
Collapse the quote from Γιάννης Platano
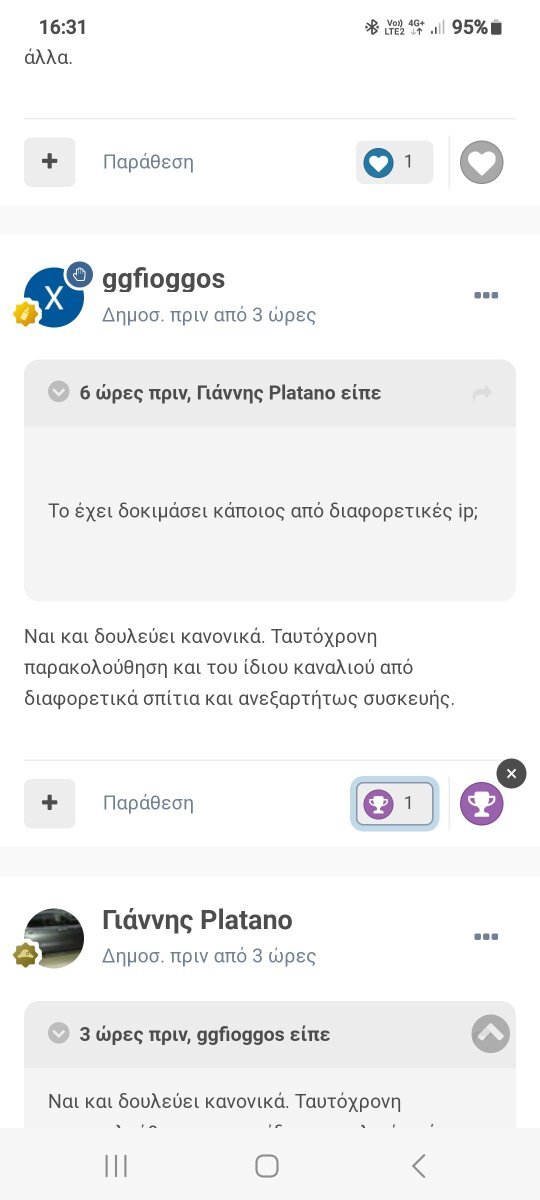tap(59, 392)
